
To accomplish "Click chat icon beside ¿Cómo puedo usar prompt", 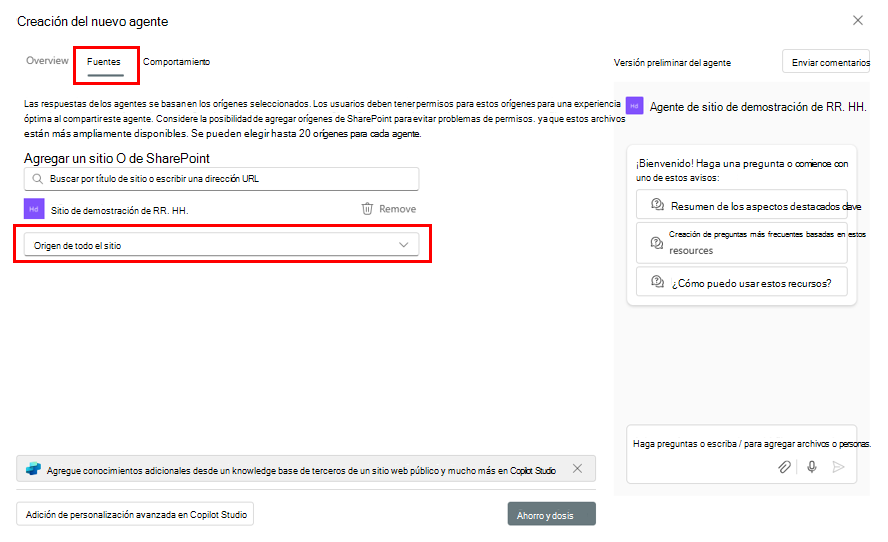I will [x=657, y=281].
